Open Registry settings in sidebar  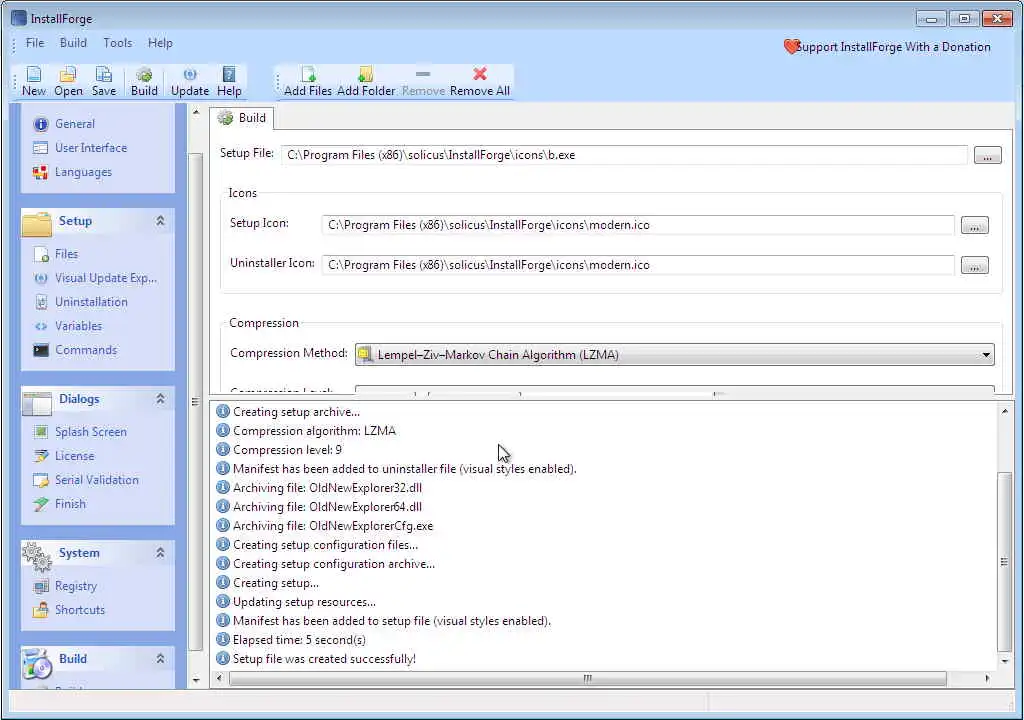coord(65,585)
